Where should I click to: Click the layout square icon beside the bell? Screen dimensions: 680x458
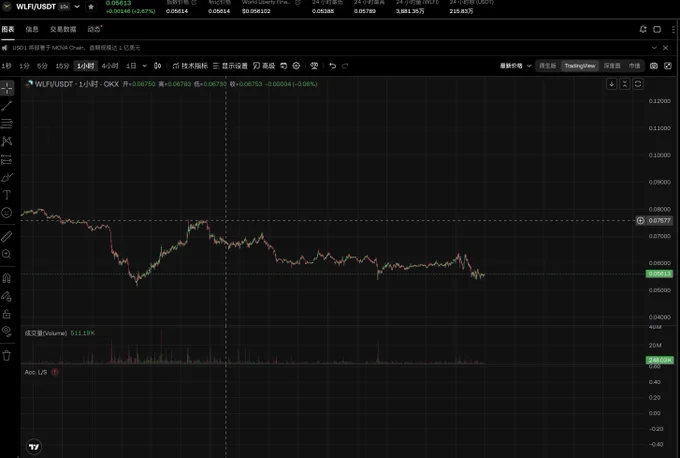(657, 29)
